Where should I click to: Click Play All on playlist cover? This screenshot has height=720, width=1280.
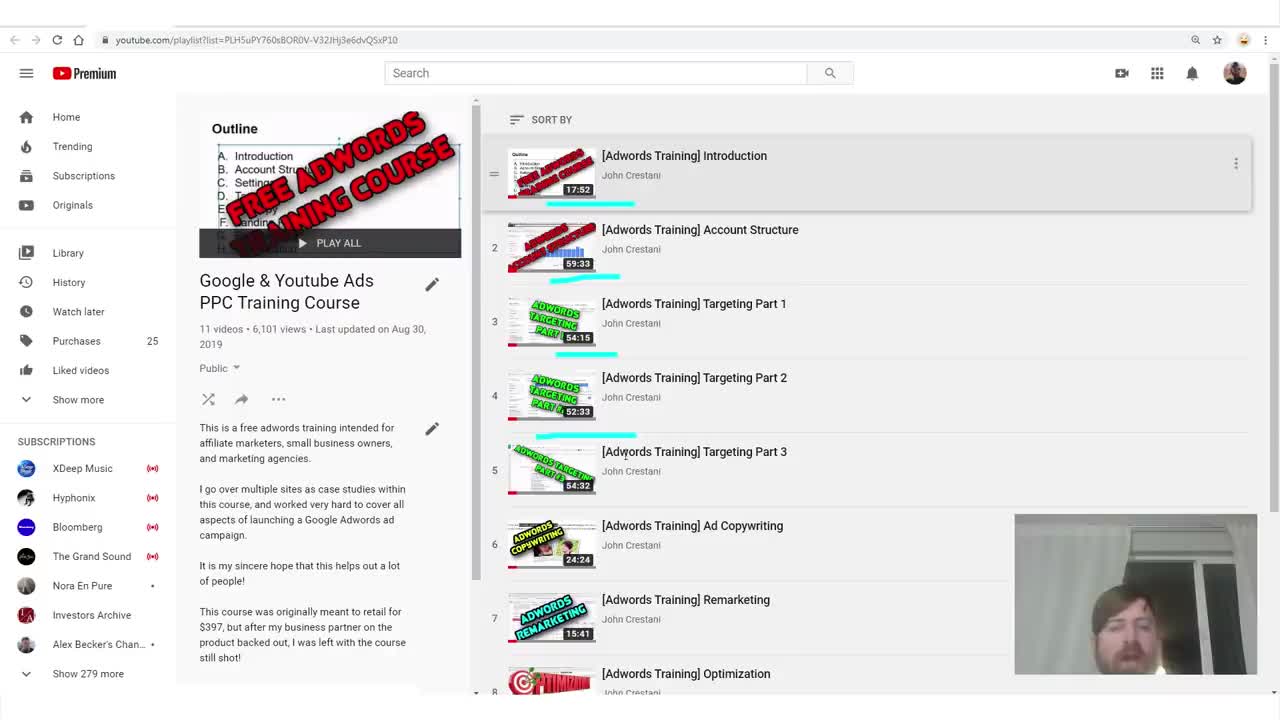[330, 243]
